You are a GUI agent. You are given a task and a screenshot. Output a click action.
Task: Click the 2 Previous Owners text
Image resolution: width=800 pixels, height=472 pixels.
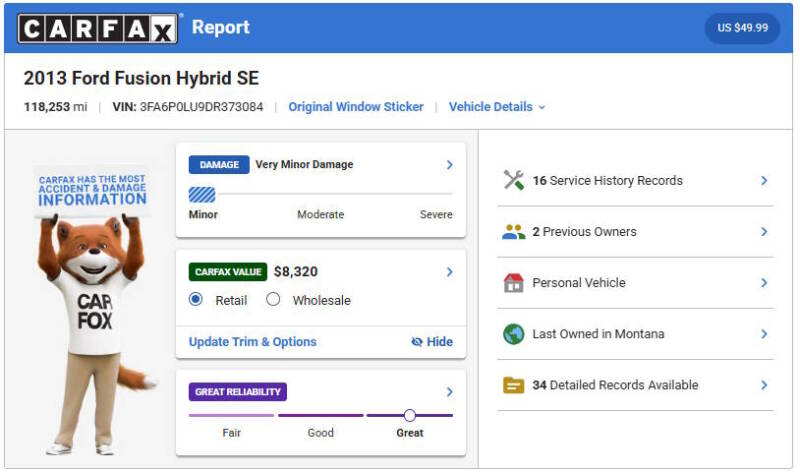point(585,232)
